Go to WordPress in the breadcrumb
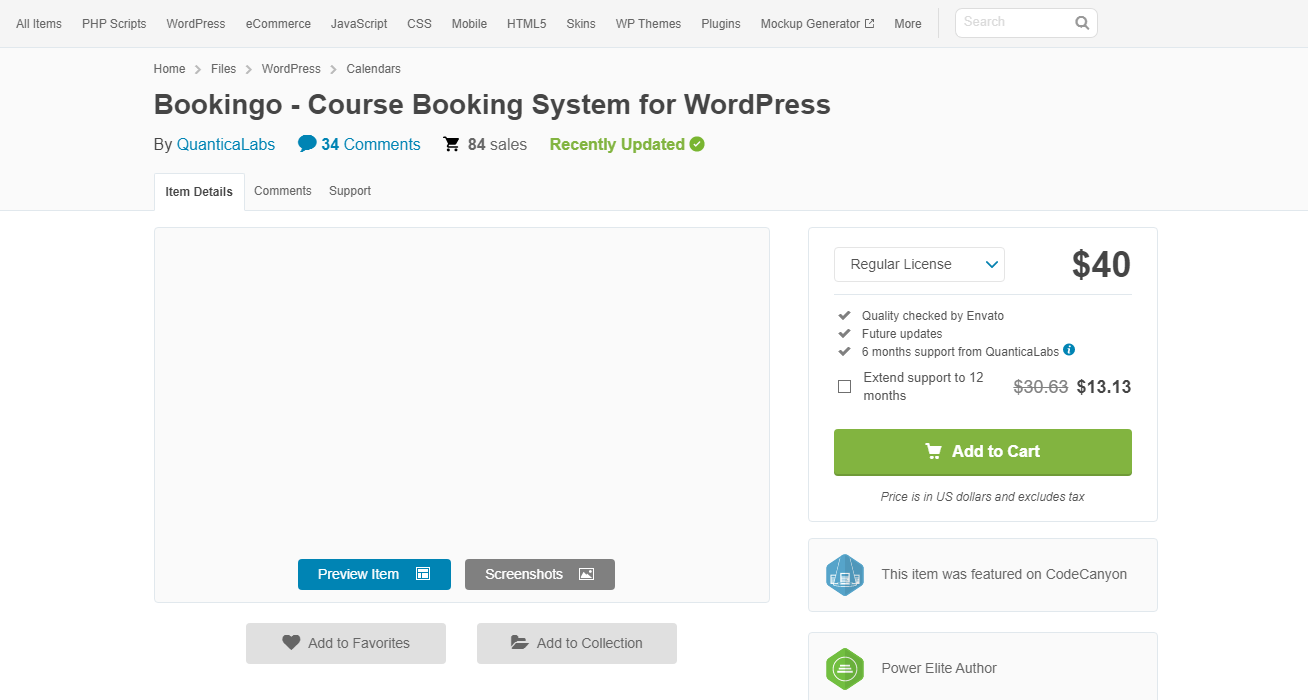Image resolution: width=1308 pixels, height=700 pixels. point(291,69)
